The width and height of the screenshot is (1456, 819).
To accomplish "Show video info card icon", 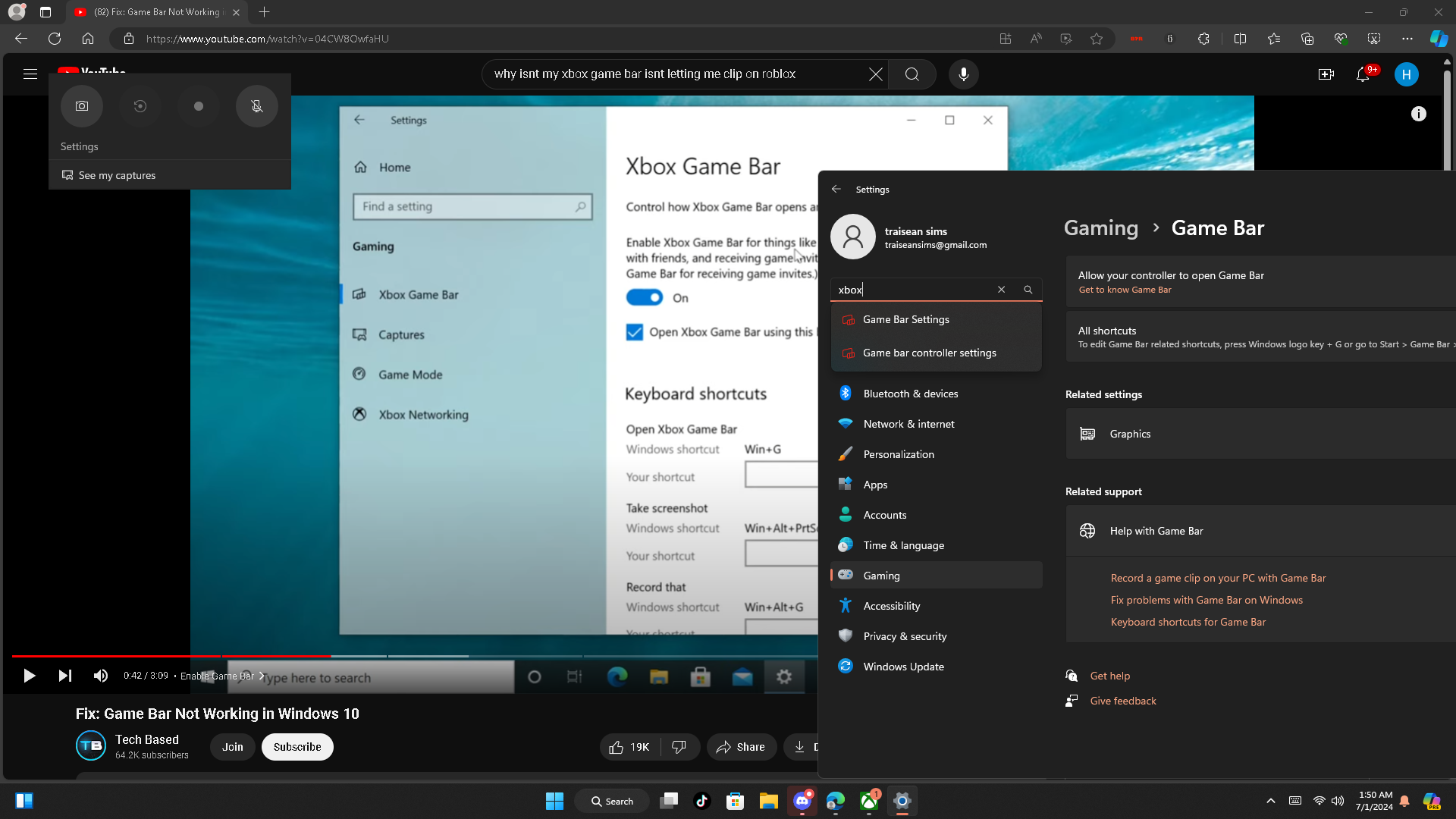I will 1419,114.
